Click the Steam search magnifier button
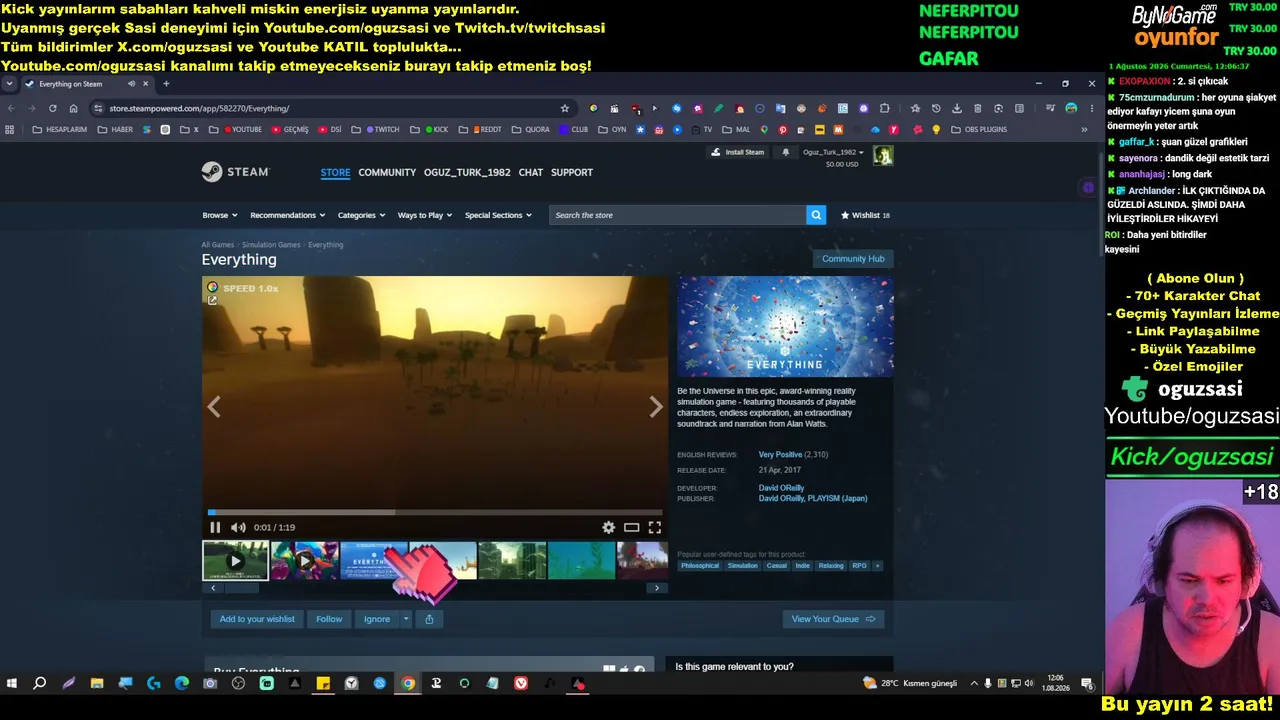The width and height of the screenshot is (1280, 720). (x=816, y=215)
